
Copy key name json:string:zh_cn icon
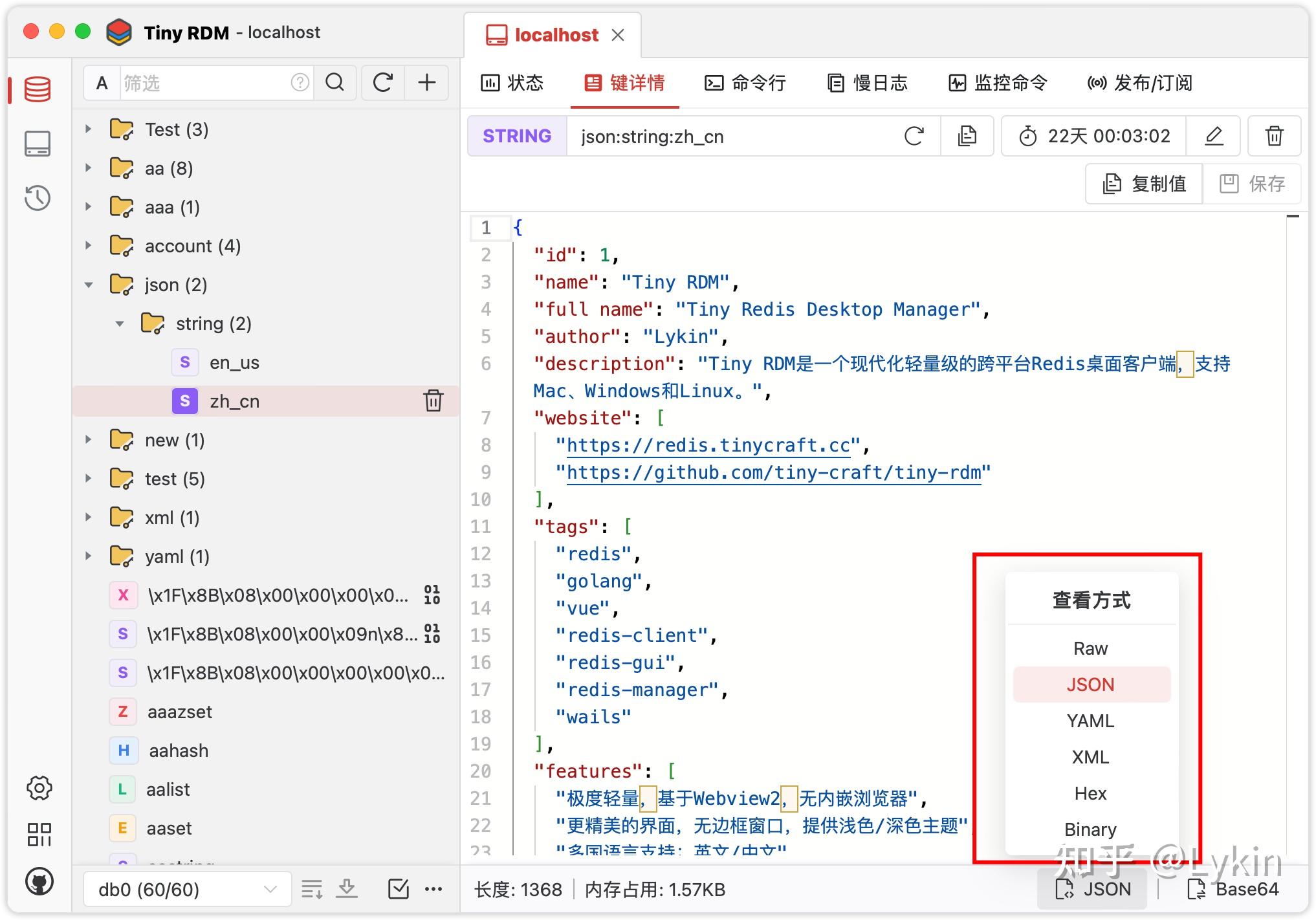[967, 136]
